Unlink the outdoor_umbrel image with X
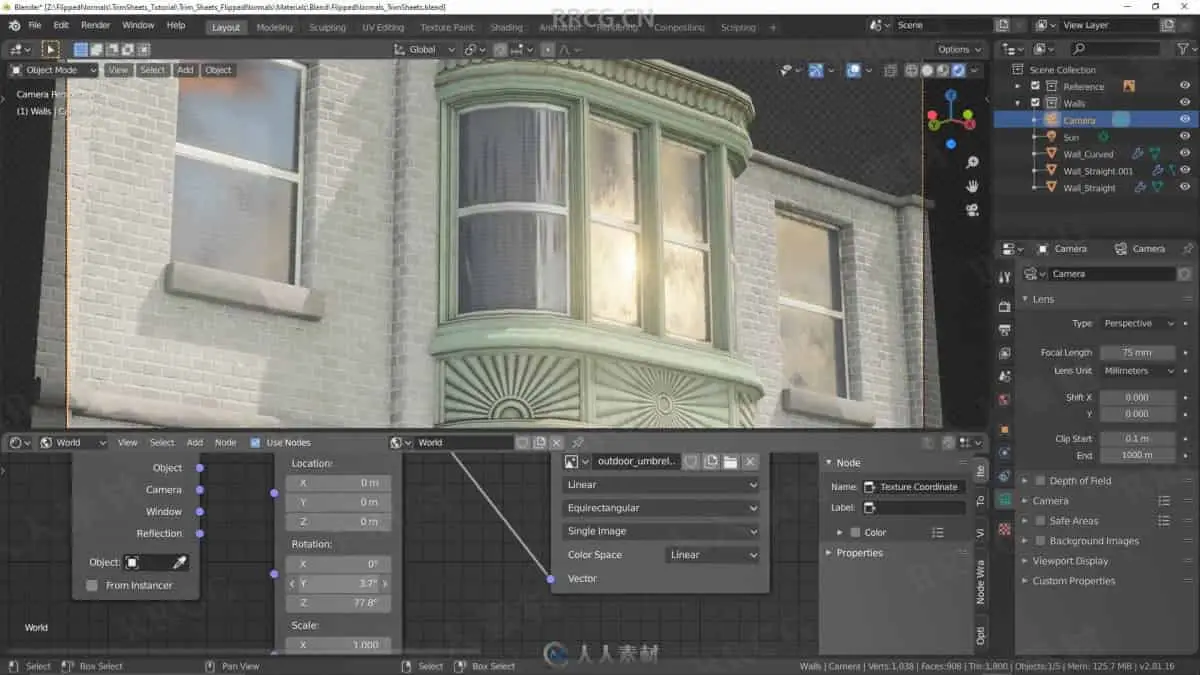This screenshot has width=1200, height=675. click(x=750, y=461)
